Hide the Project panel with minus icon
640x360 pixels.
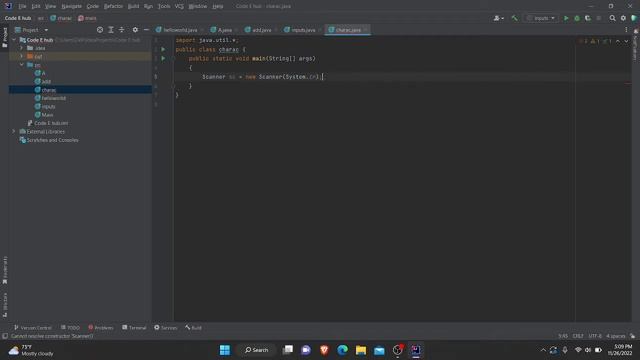pyautogui.click(x=146, y=30)
